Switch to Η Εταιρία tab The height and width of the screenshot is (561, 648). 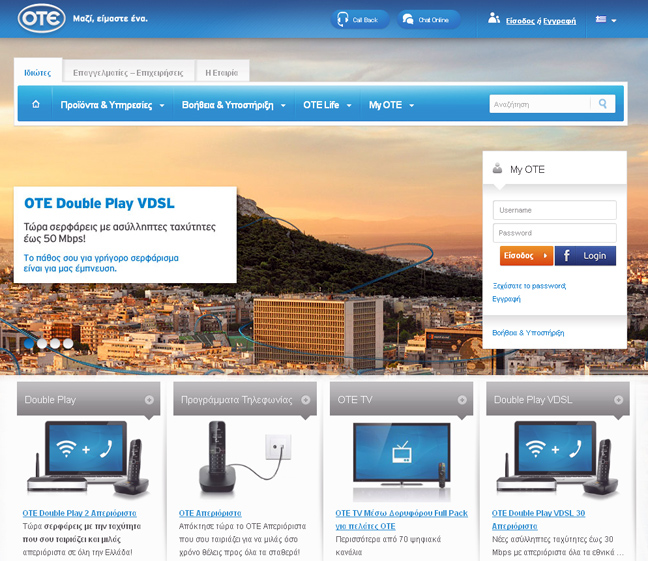[222, 73]
